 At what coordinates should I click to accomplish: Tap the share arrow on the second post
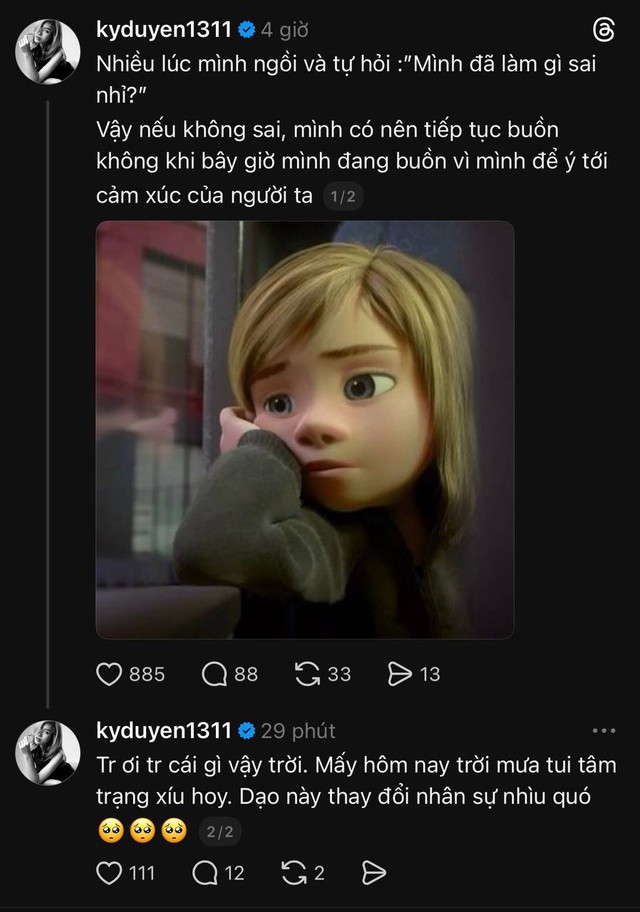373,873
